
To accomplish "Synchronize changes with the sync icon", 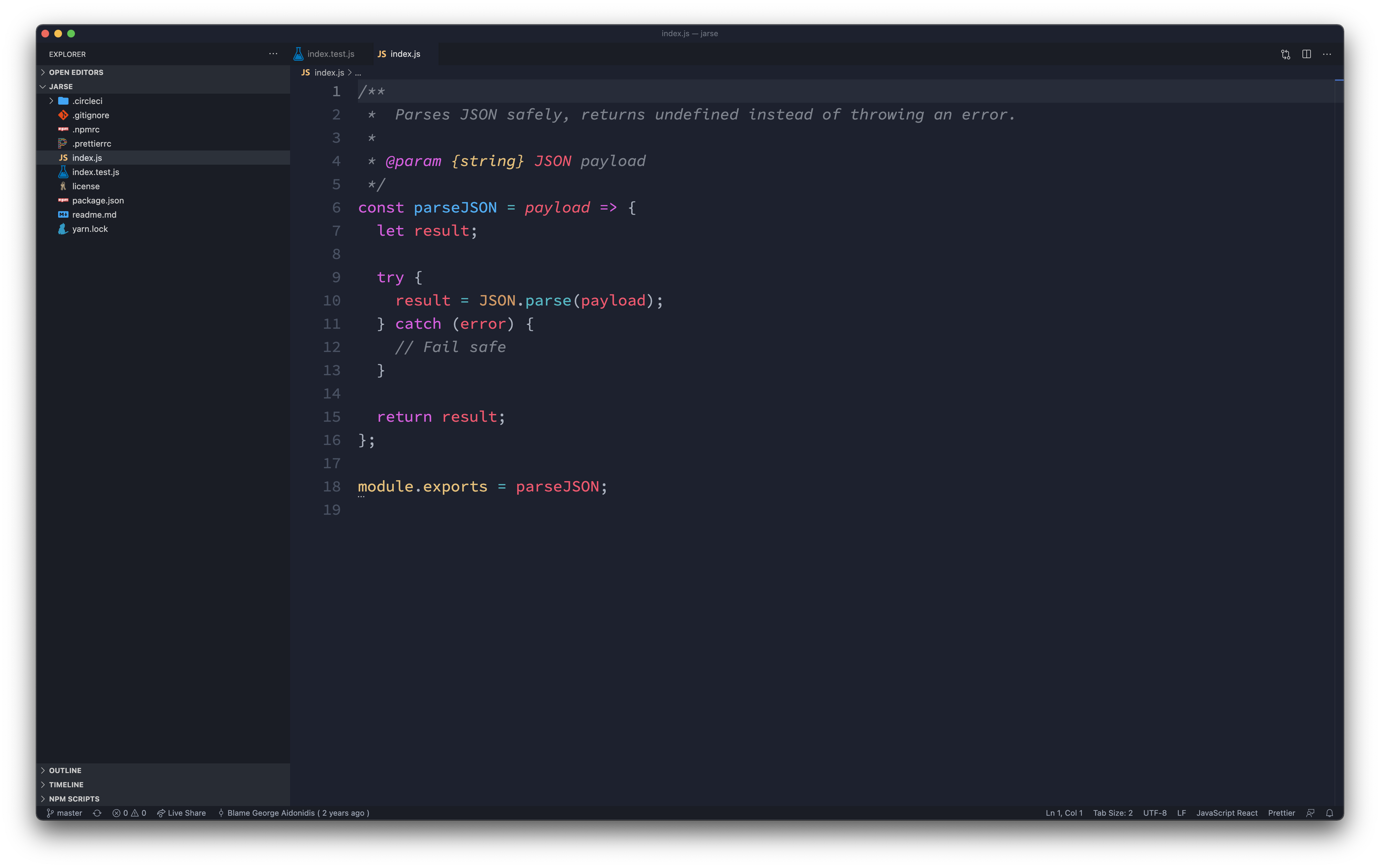I will (98, 813).
